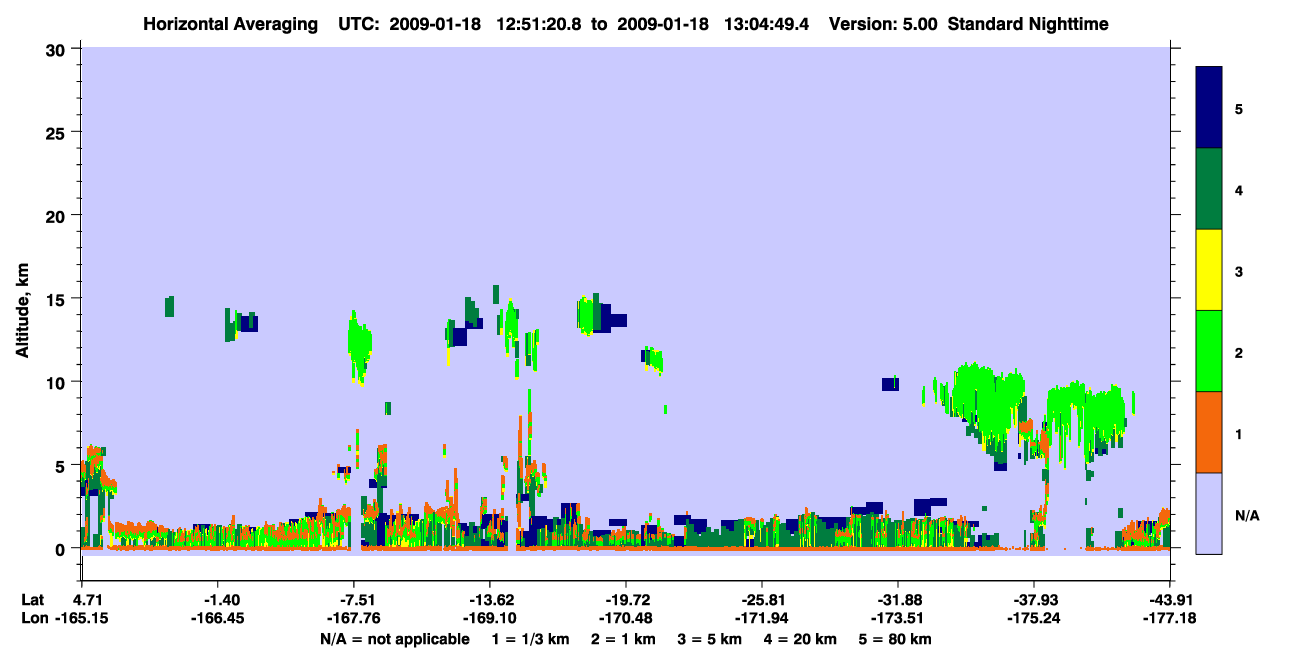This screenshot has width=1300, height=667.
Task: Click the 'Lat' row label
Action: tap(32, 600)
